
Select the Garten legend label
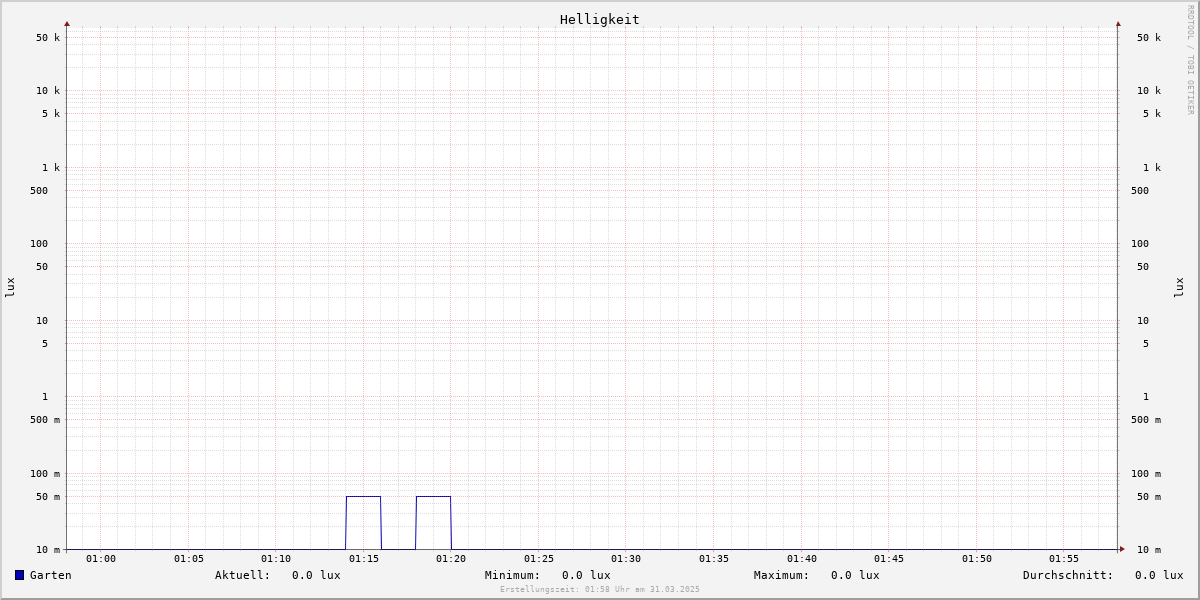click(x=51, y=575)
